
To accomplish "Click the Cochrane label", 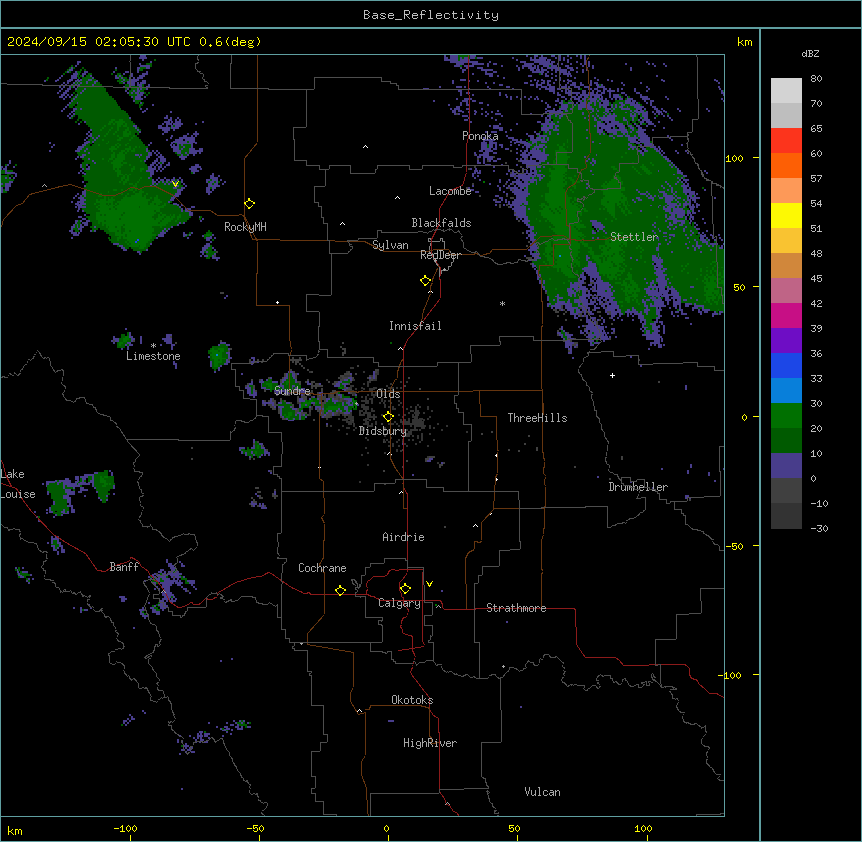I will [x=322, y=568].
